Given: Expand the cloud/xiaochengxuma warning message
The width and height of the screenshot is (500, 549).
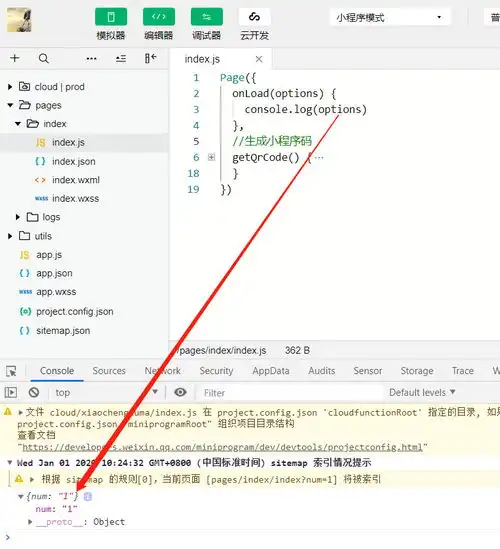Looking at the screenshot, I should [x=20, y=412].
